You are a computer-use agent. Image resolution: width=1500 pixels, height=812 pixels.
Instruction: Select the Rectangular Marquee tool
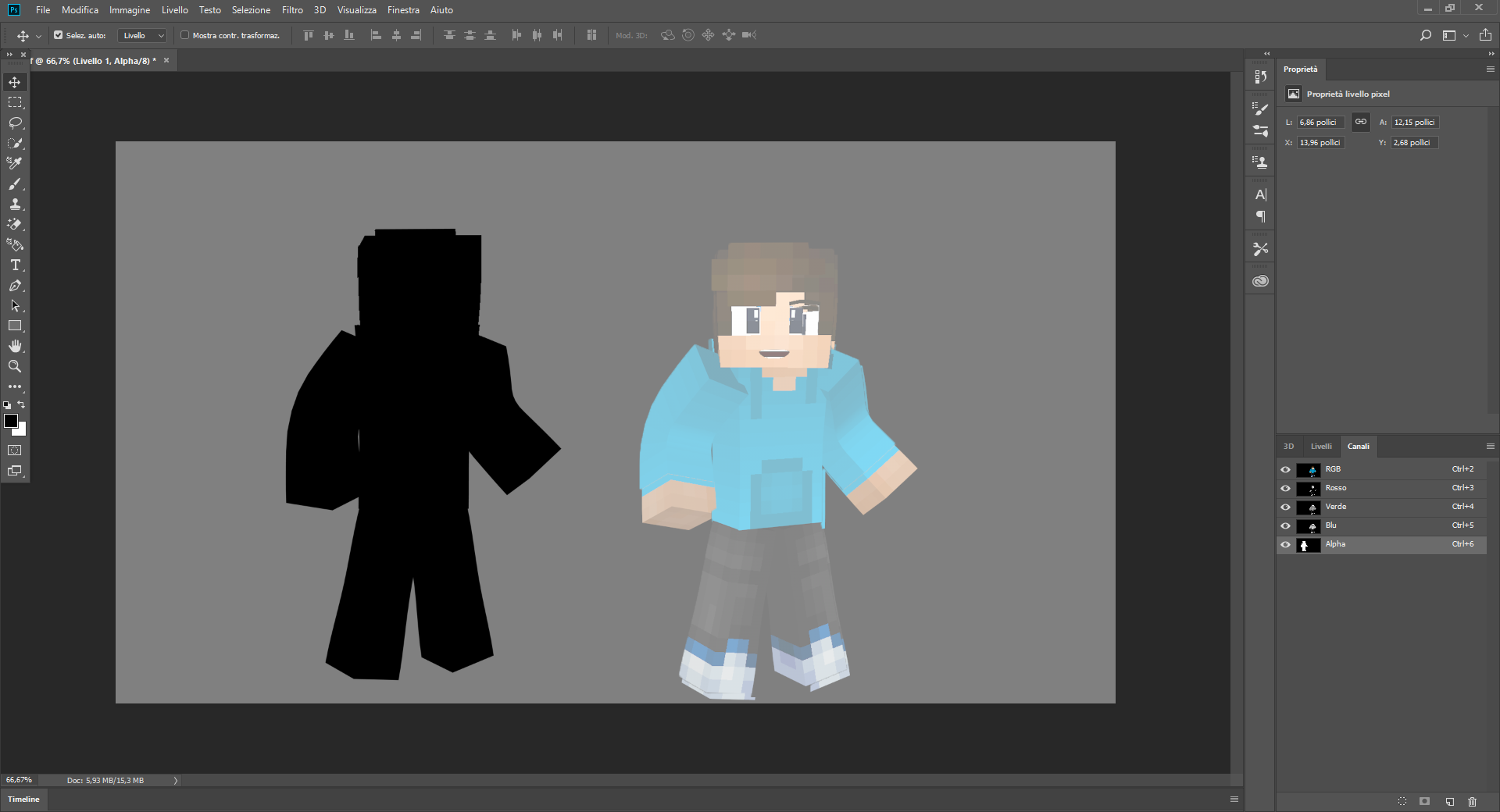pos(15,102)
